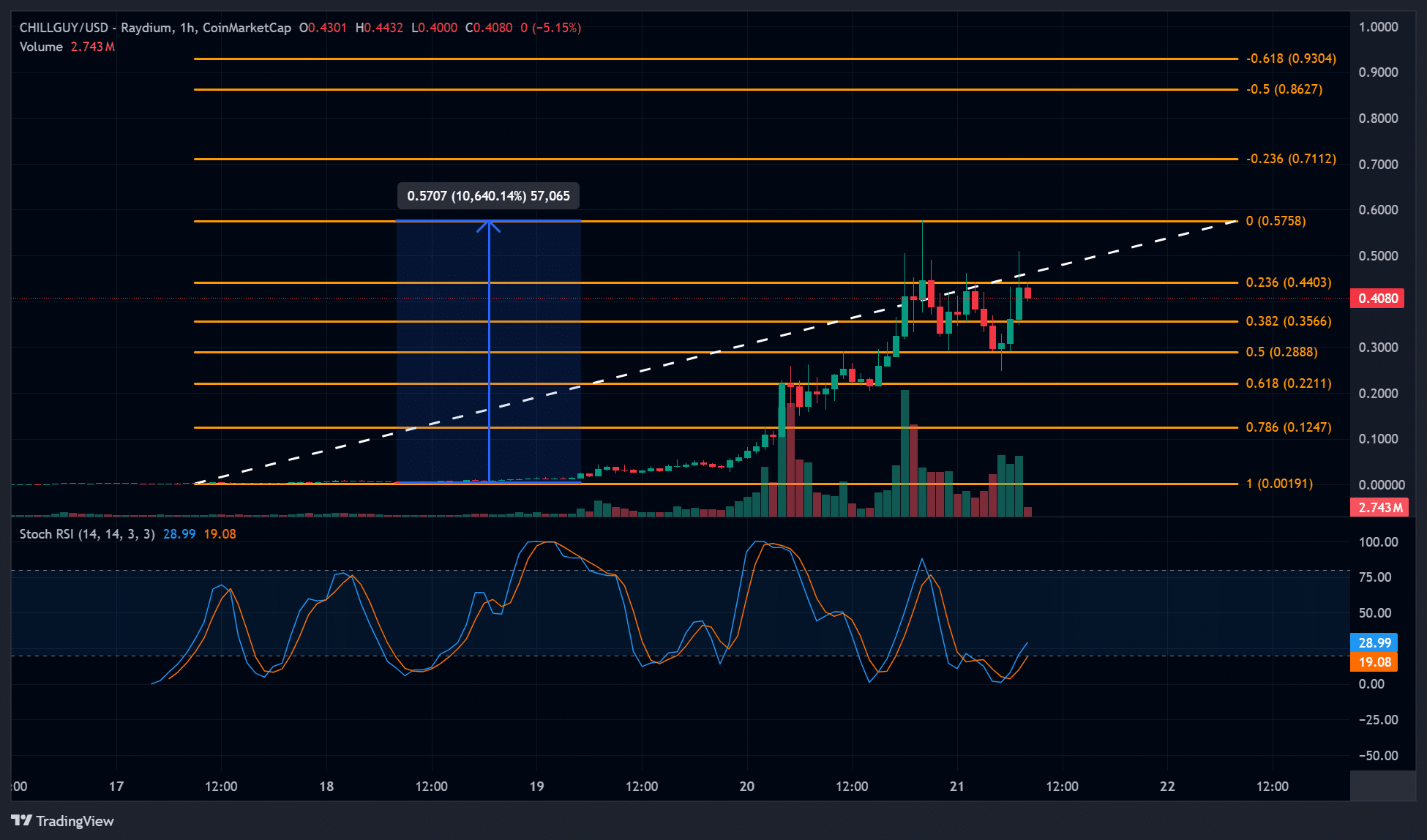This screenshot has height=840, width=1427.
Task: Click the TradingView logo
Action: (62, 821)
